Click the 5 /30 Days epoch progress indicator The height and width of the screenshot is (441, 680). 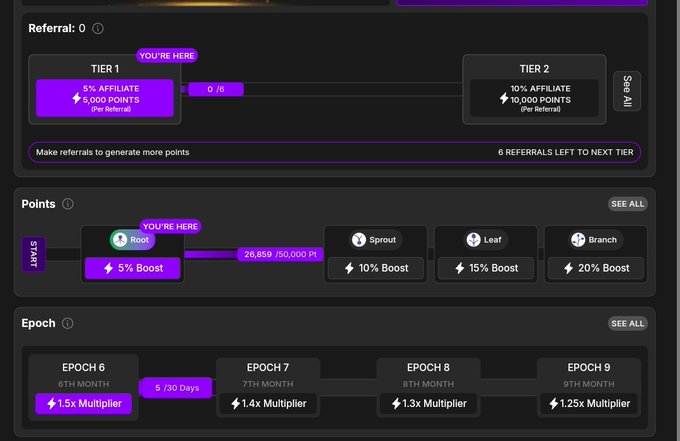[177, 388]
